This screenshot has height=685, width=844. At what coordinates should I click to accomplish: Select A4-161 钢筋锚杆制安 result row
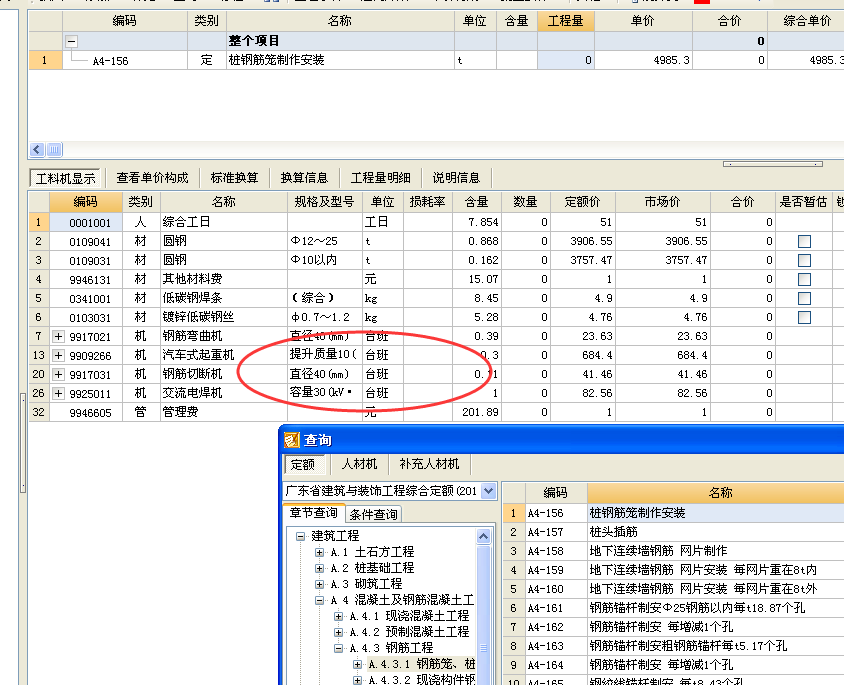click(674, 608)
